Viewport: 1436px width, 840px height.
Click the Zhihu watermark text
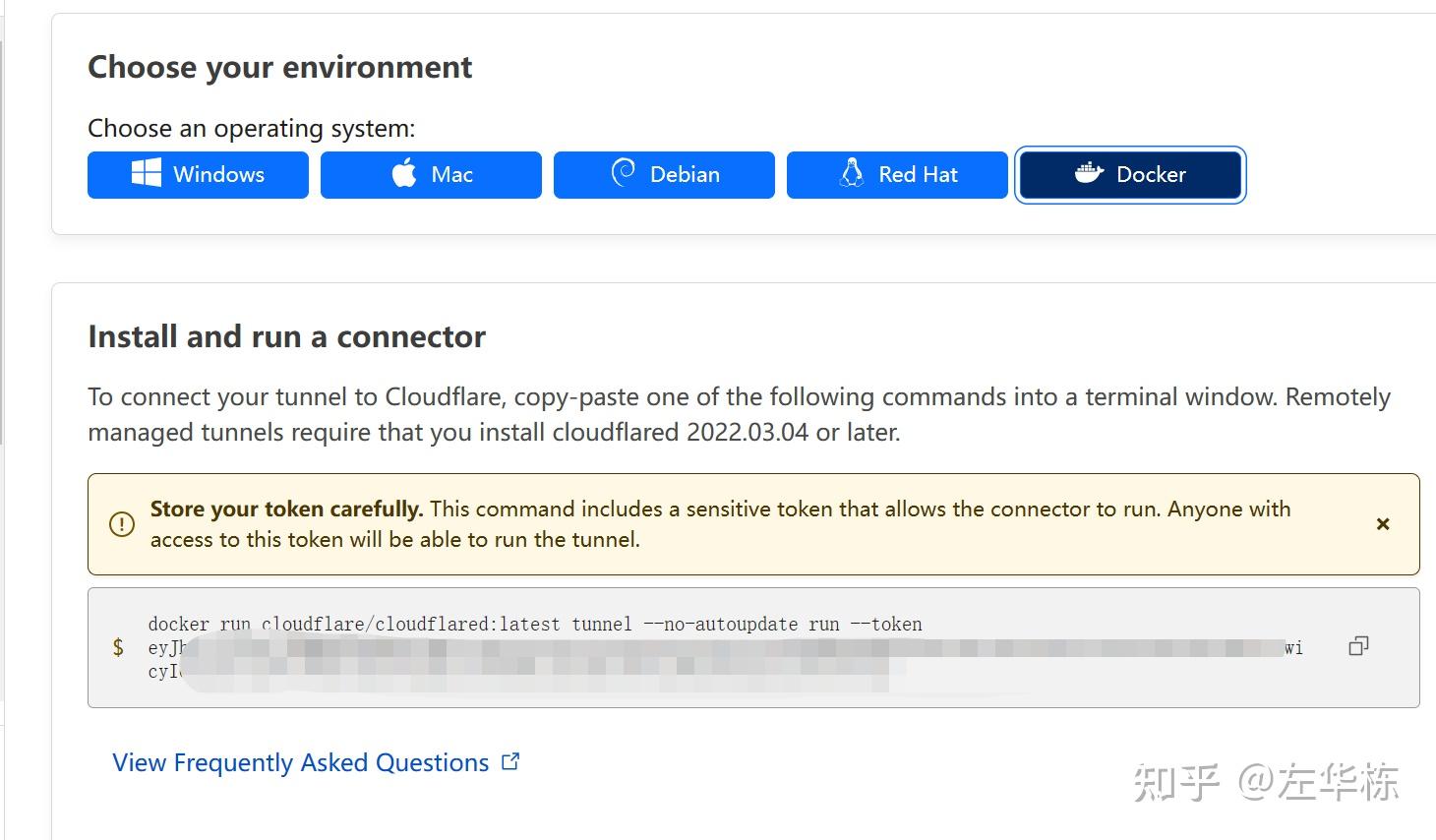(1266, 782)
